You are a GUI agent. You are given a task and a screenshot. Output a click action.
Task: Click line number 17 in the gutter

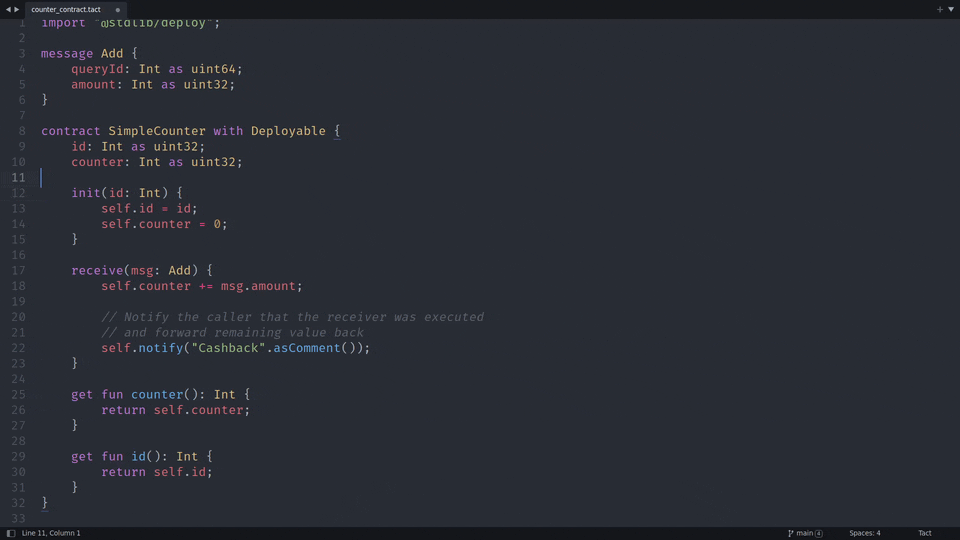pyautogui.click(x=18, y=271)
